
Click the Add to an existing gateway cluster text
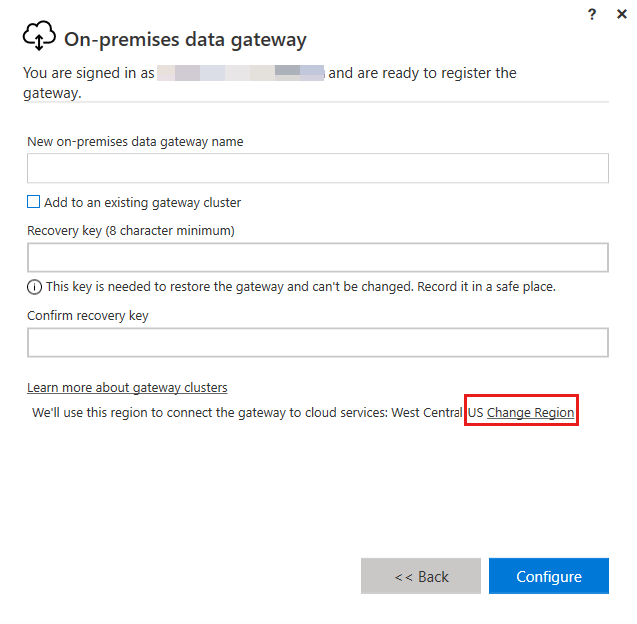coord(143,203)
